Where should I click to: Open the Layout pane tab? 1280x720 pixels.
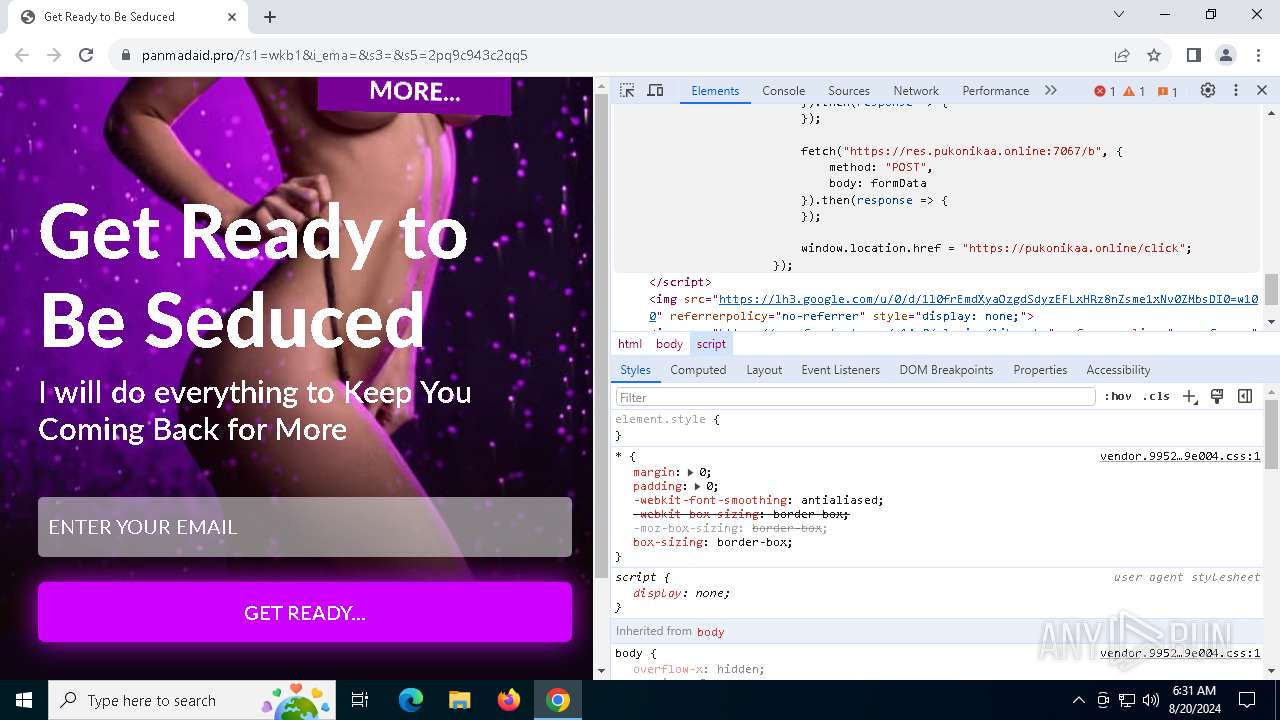coord(764,369)
